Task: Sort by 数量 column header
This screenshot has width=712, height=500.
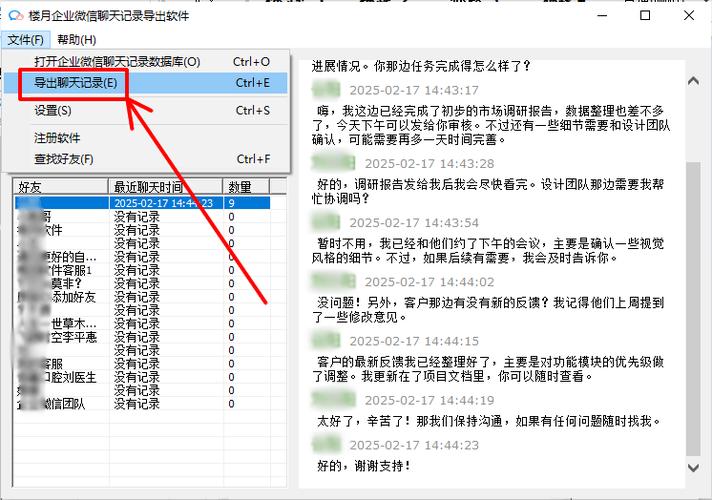Action: [246, 187]
